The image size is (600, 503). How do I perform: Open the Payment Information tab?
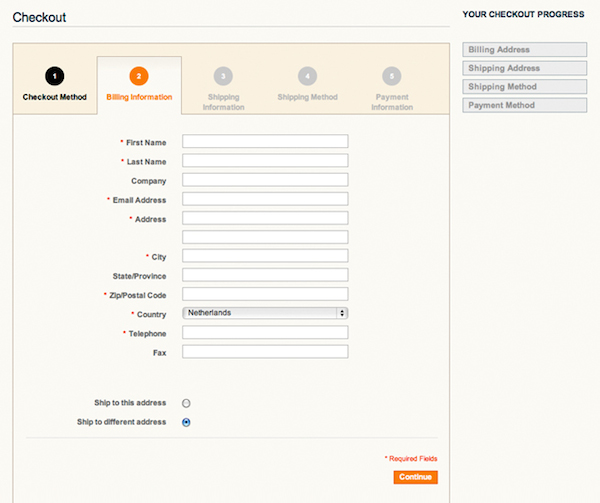point(392,85)
